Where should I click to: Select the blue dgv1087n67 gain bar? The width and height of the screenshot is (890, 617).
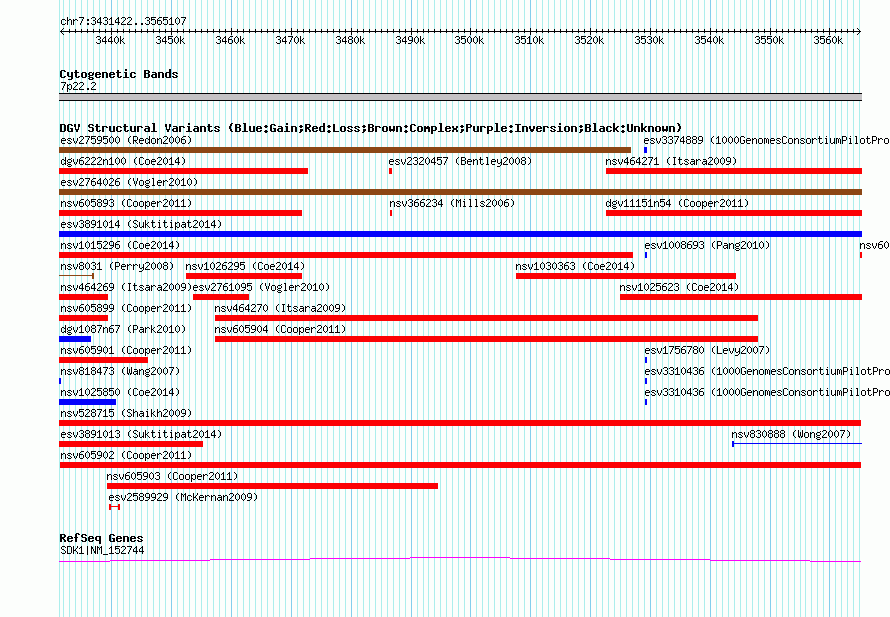(75, 339)
